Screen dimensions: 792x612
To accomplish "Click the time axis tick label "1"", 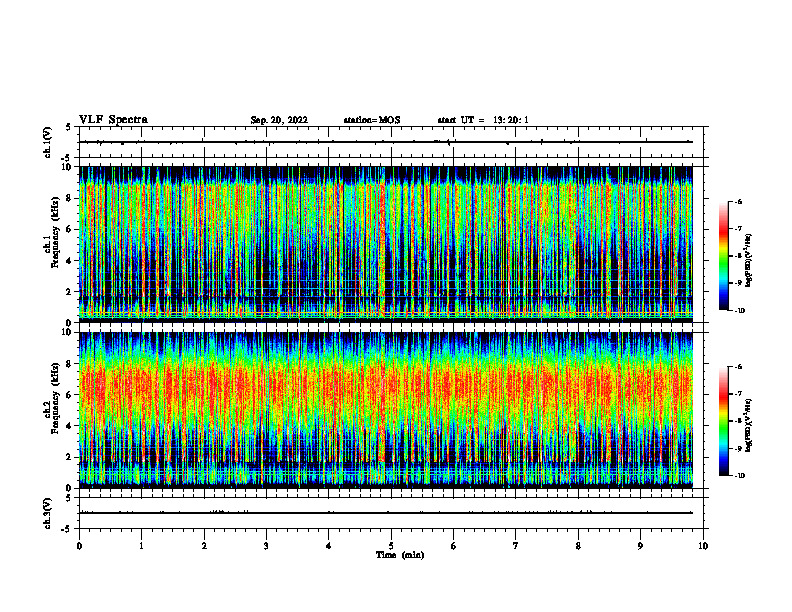I will pos(142,546).
